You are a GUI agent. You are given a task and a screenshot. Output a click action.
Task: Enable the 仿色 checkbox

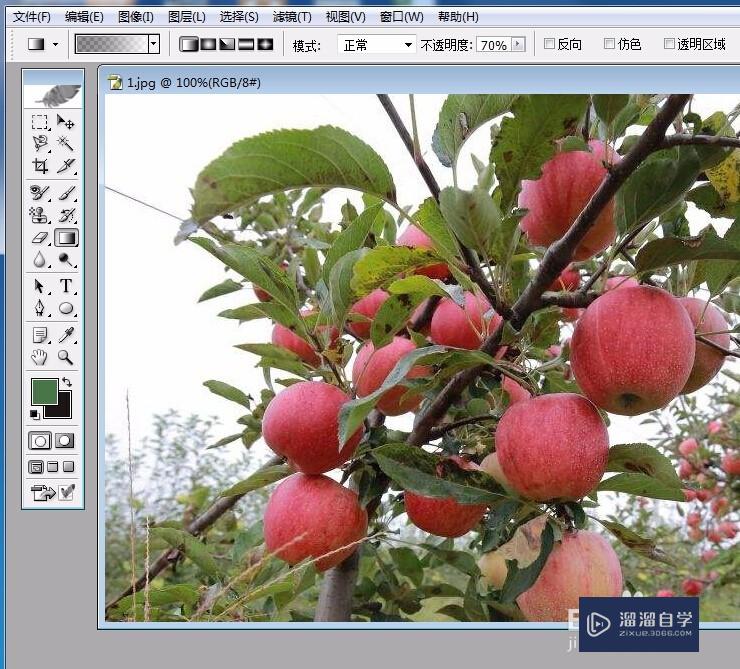coord(609,44)
